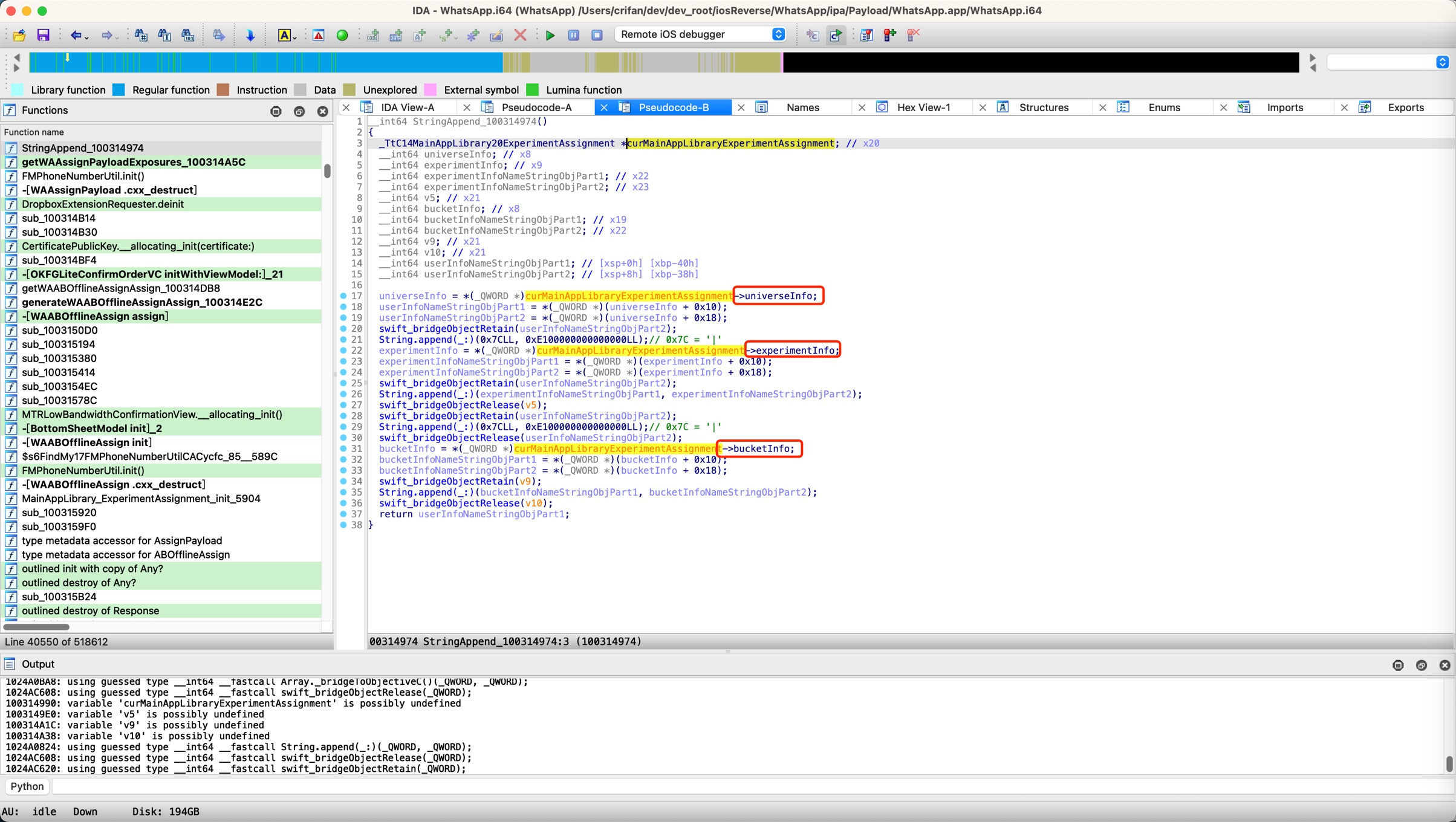
Task: Click the Run/Play debugger button
Action: pos(550,35)
